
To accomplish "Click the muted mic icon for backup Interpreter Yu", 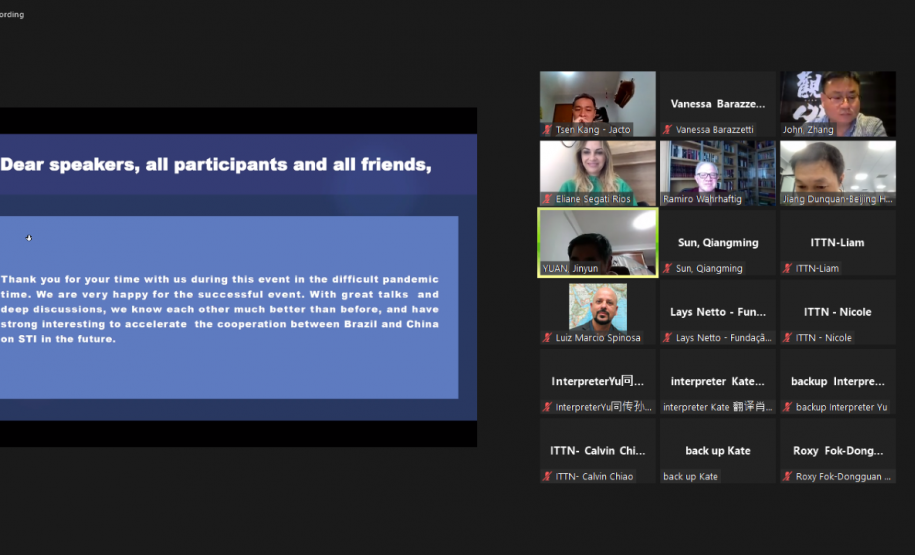I will pyautogui.click(x=788, y=407).
